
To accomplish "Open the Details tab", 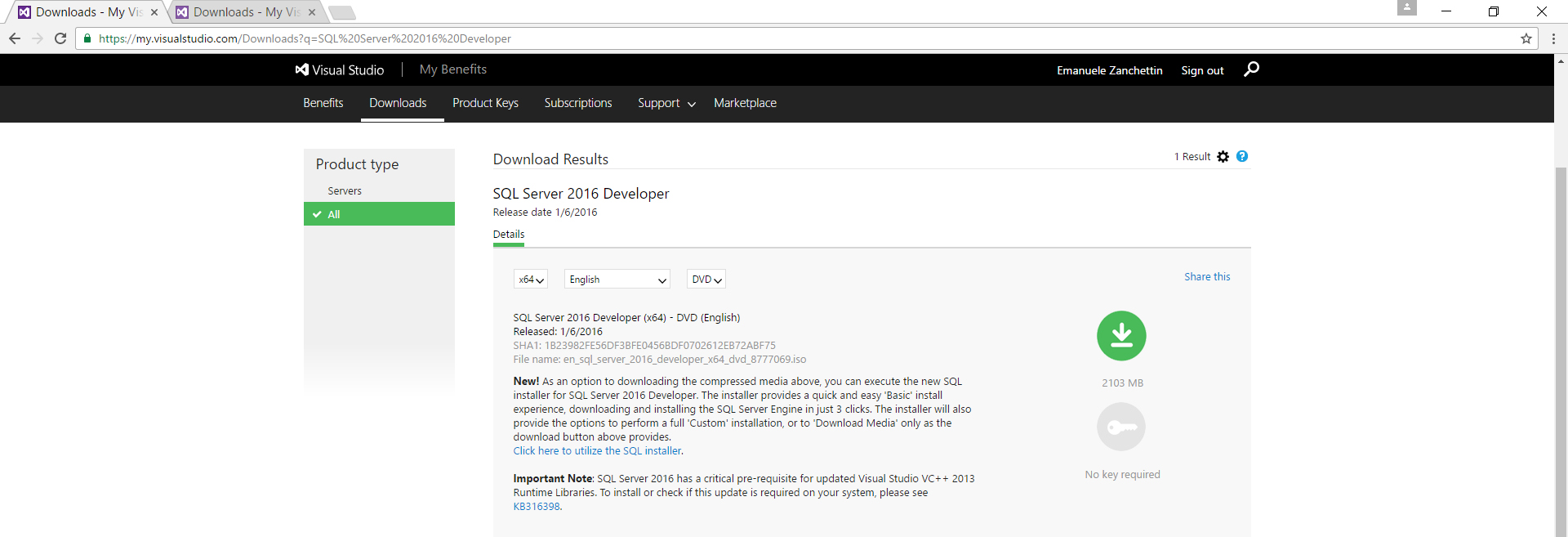I will click(x=509, y=235).
